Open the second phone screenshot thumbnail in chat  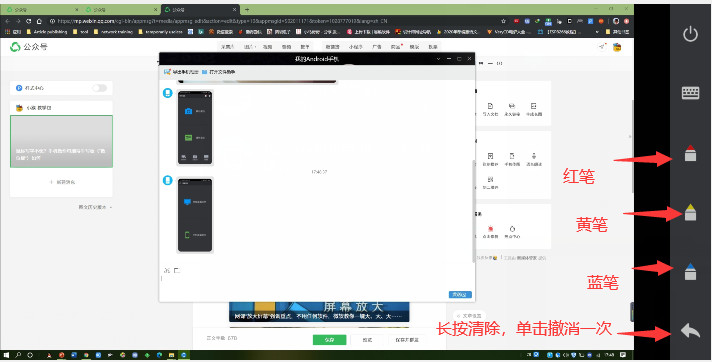195,215
